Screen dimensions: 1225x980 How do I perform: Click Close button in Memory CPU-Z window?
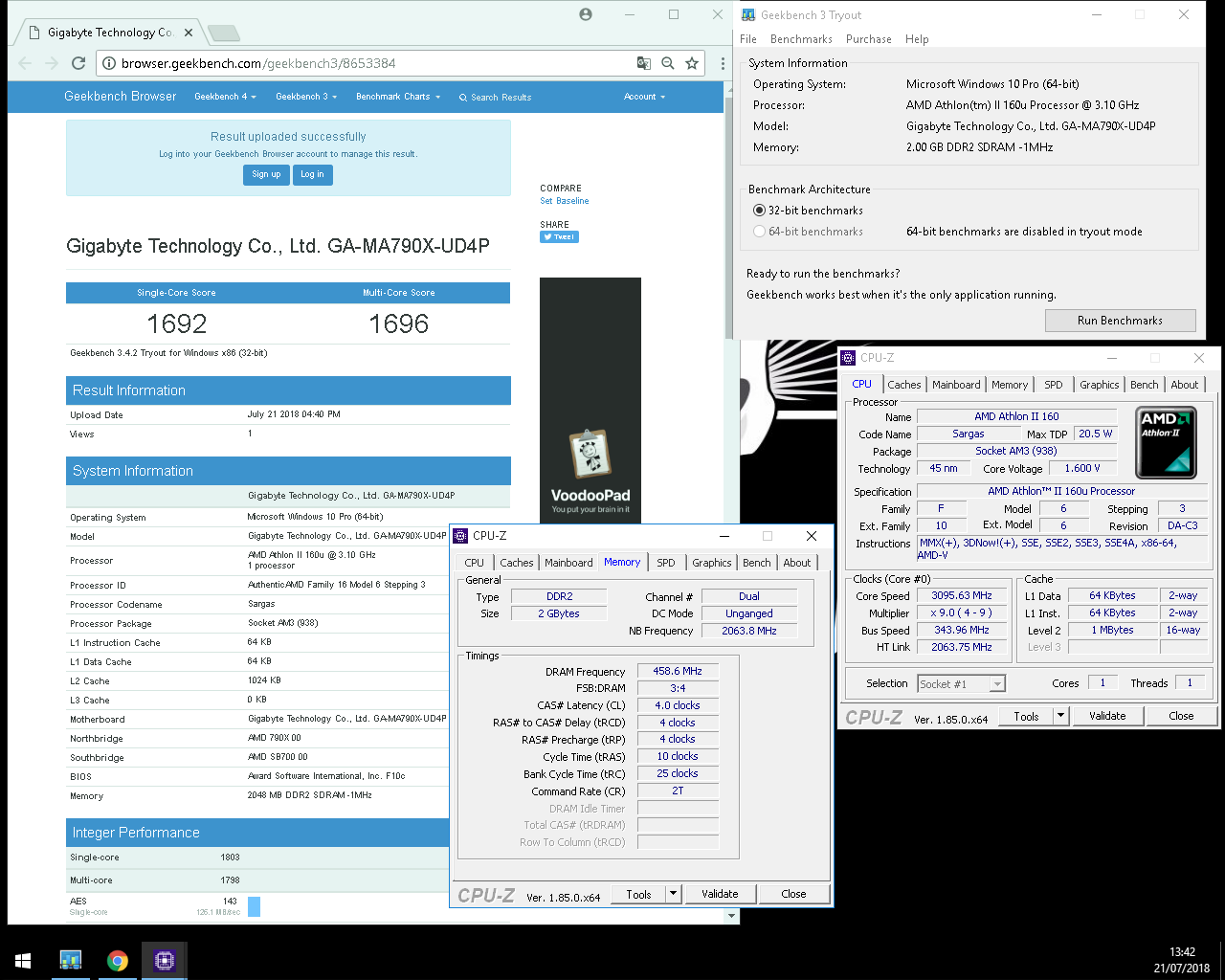click(x=793, y=894)
